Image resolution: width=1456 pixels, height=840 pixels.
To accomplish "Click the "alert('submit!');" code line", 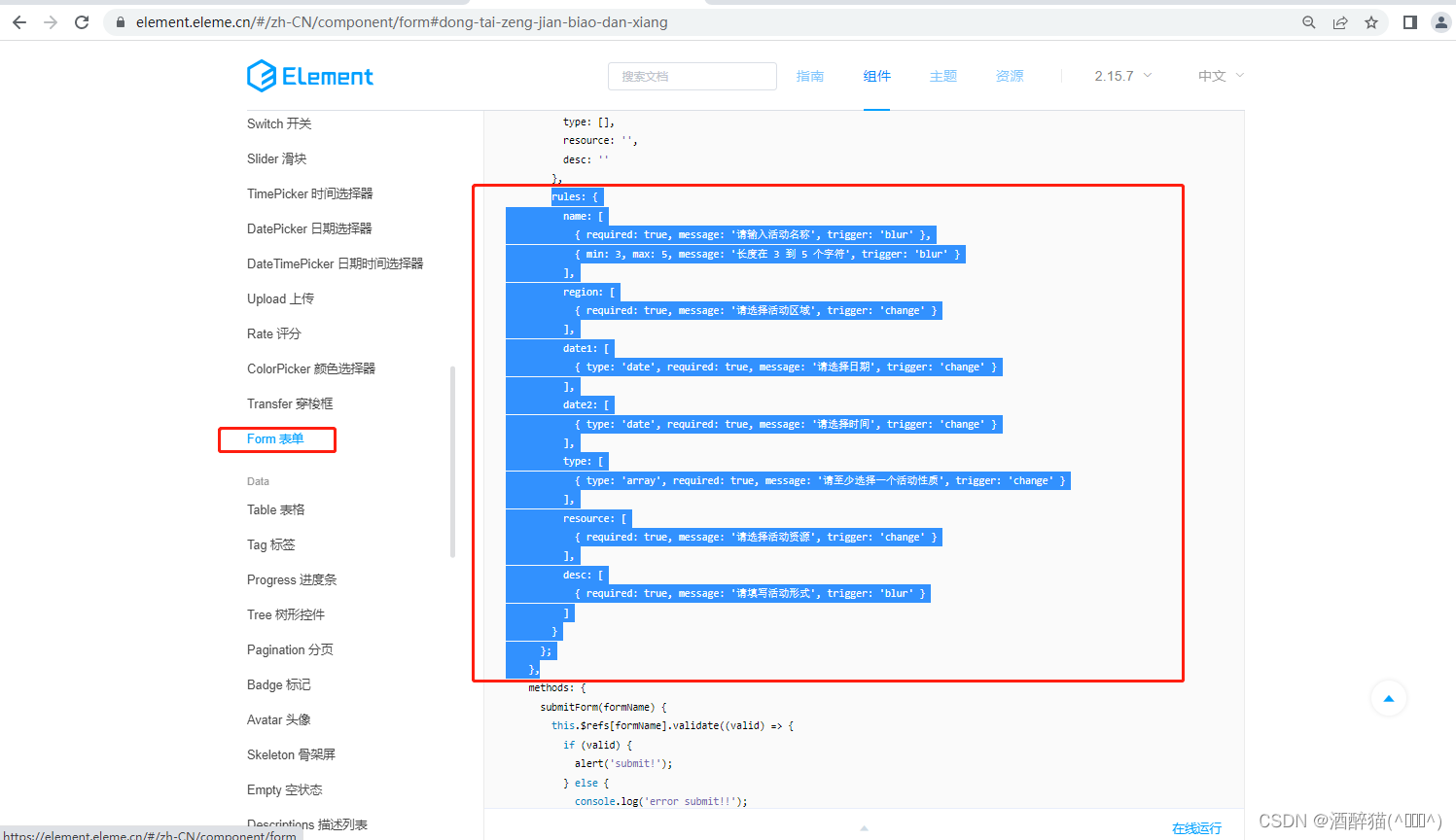I will [x=623, y=763].
